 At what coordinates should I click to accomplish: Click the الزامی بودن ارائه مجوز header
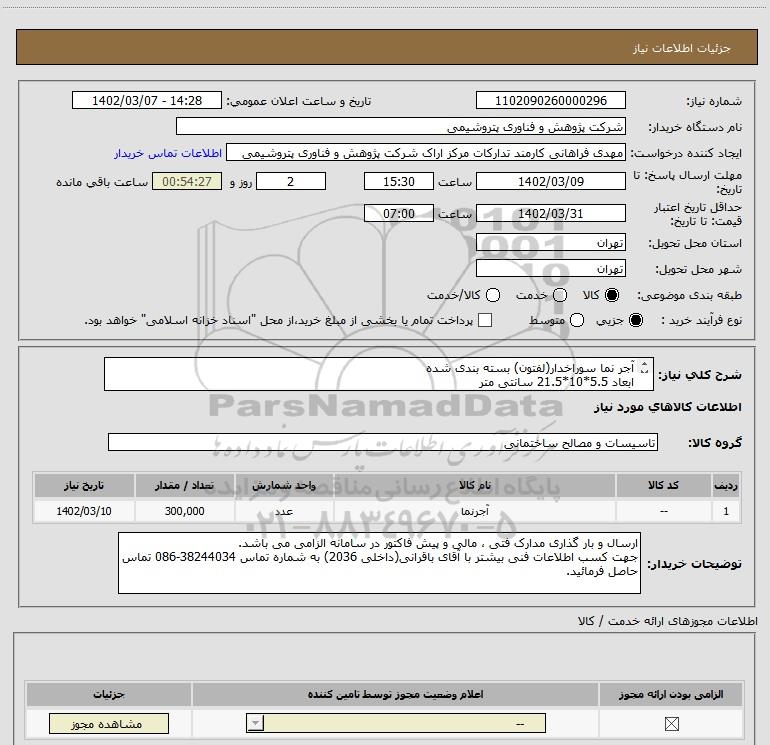pyautogui.click(x=671, y=694)
